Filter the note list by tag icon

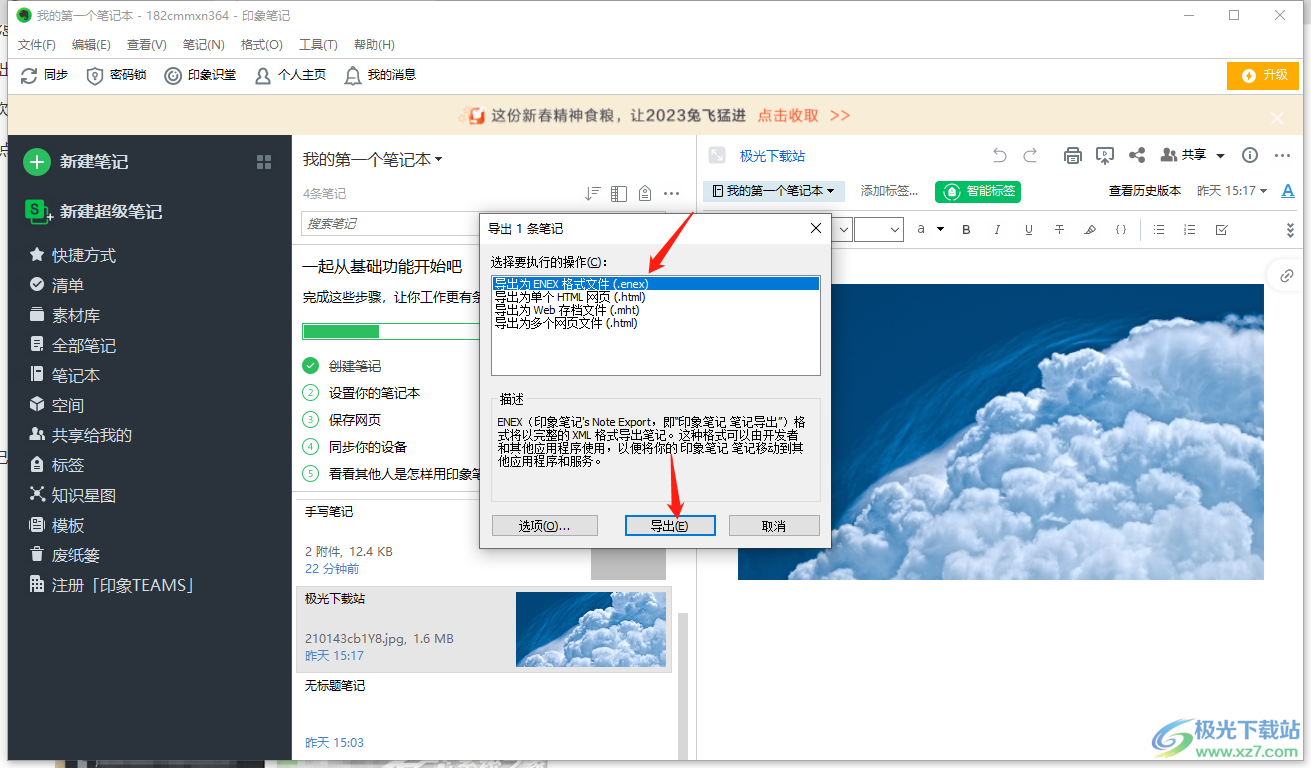tap(645, 193)
